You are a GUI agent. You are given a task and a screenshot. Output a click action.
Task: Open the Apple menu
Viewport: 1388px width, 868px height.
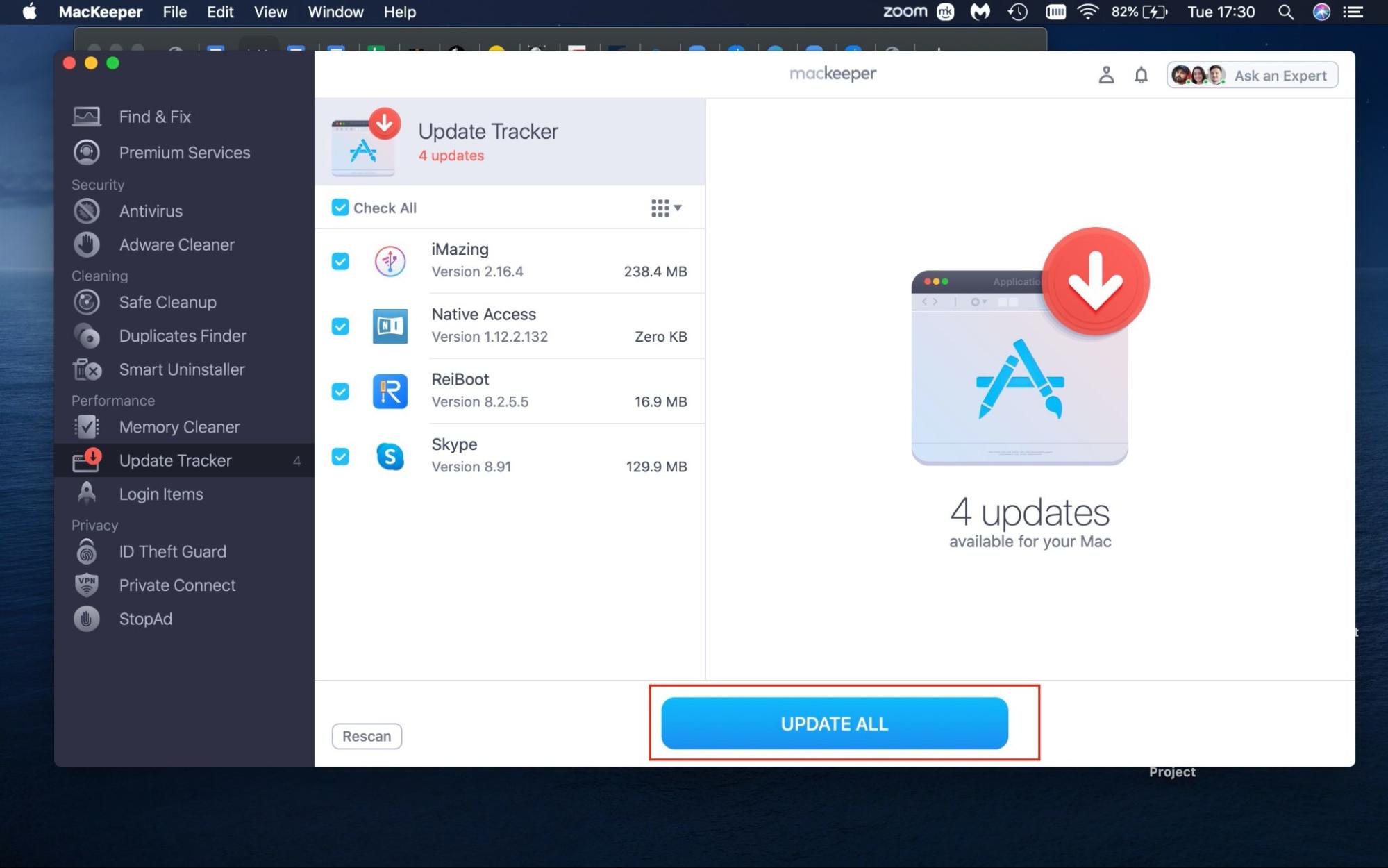click(29, 12)
